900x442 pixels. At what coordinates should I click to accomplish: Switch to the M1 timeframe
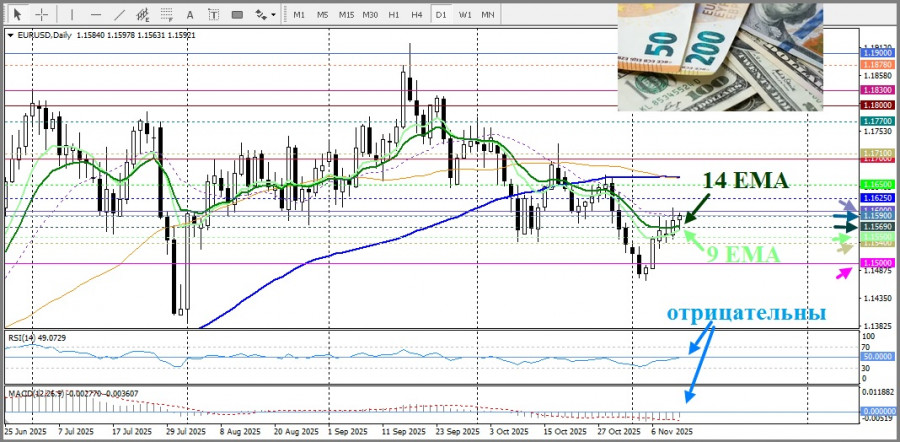pos(299,15)
